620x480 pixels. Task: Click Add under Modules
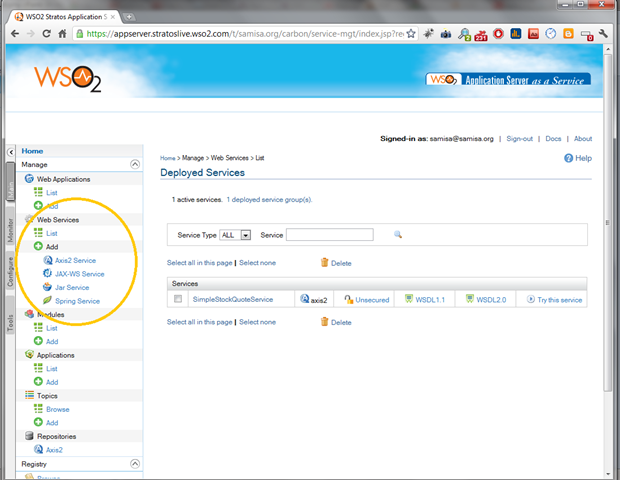point(52,341)
